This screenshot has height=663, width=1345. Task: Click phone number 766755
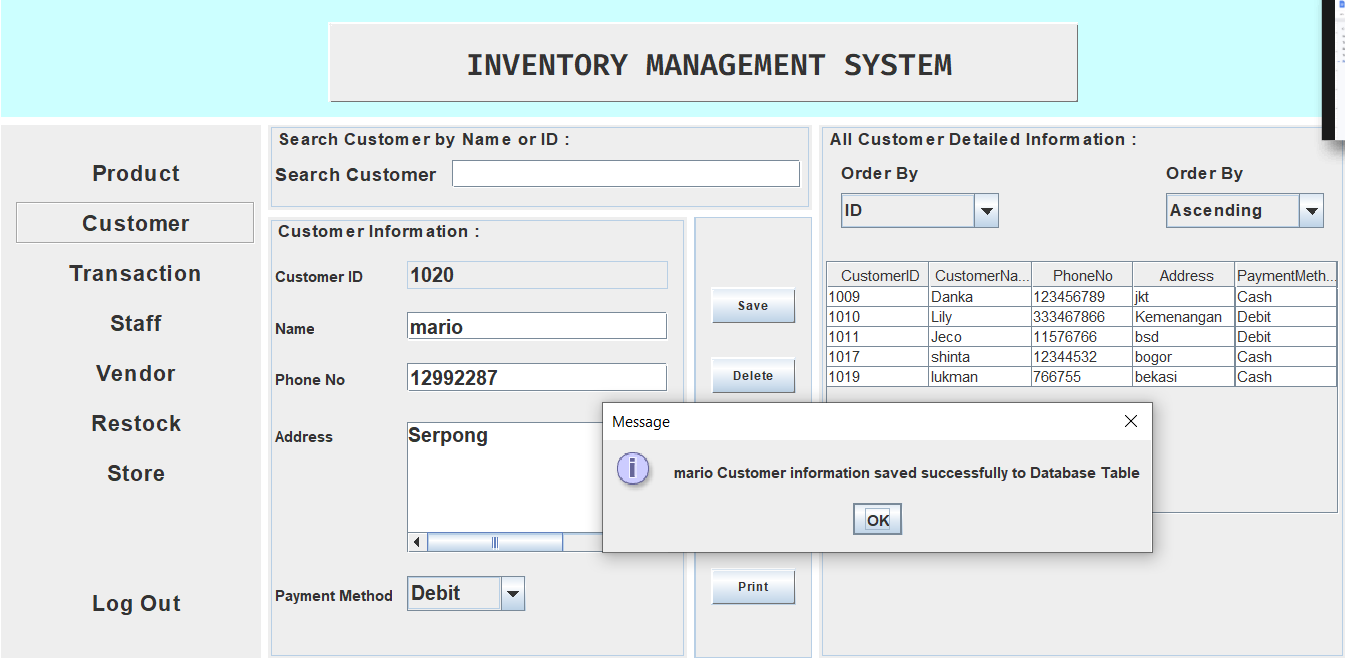tap(1082, 377)
